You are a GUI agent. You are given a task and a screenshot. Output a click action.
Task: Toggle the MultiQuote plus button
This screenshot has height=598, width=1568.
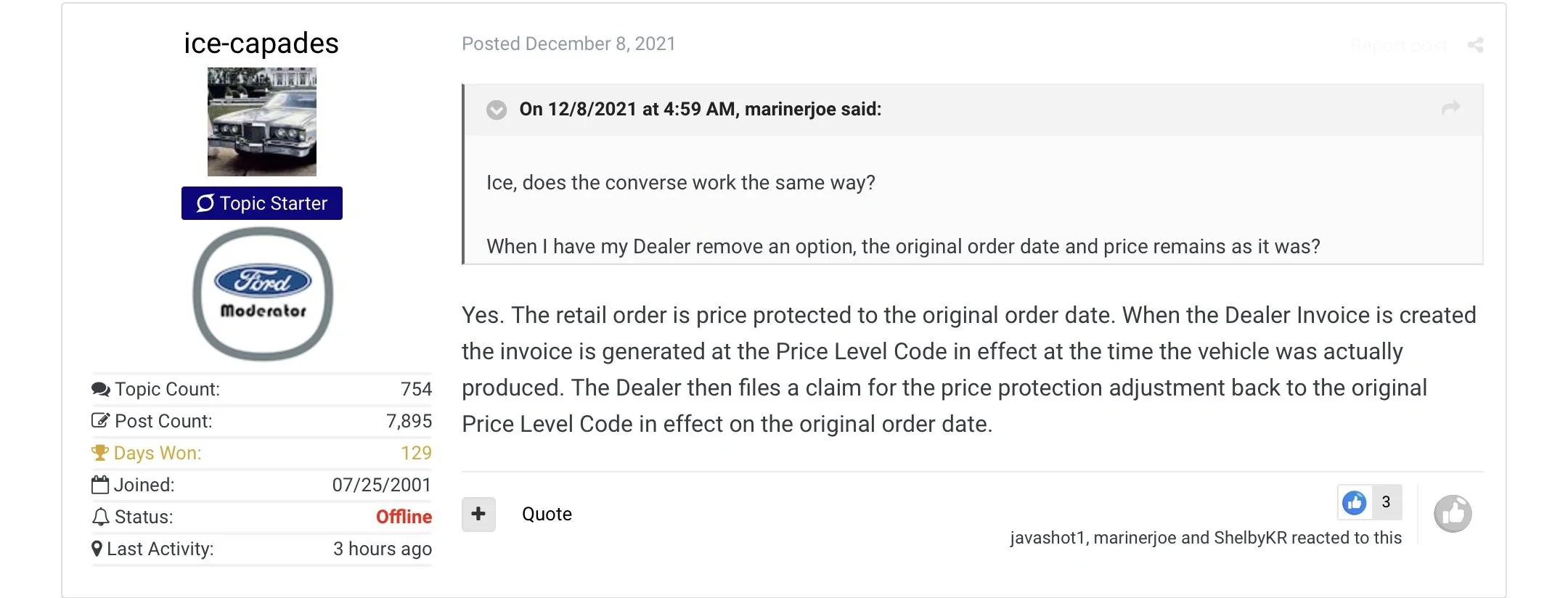(x=478, y=514)
